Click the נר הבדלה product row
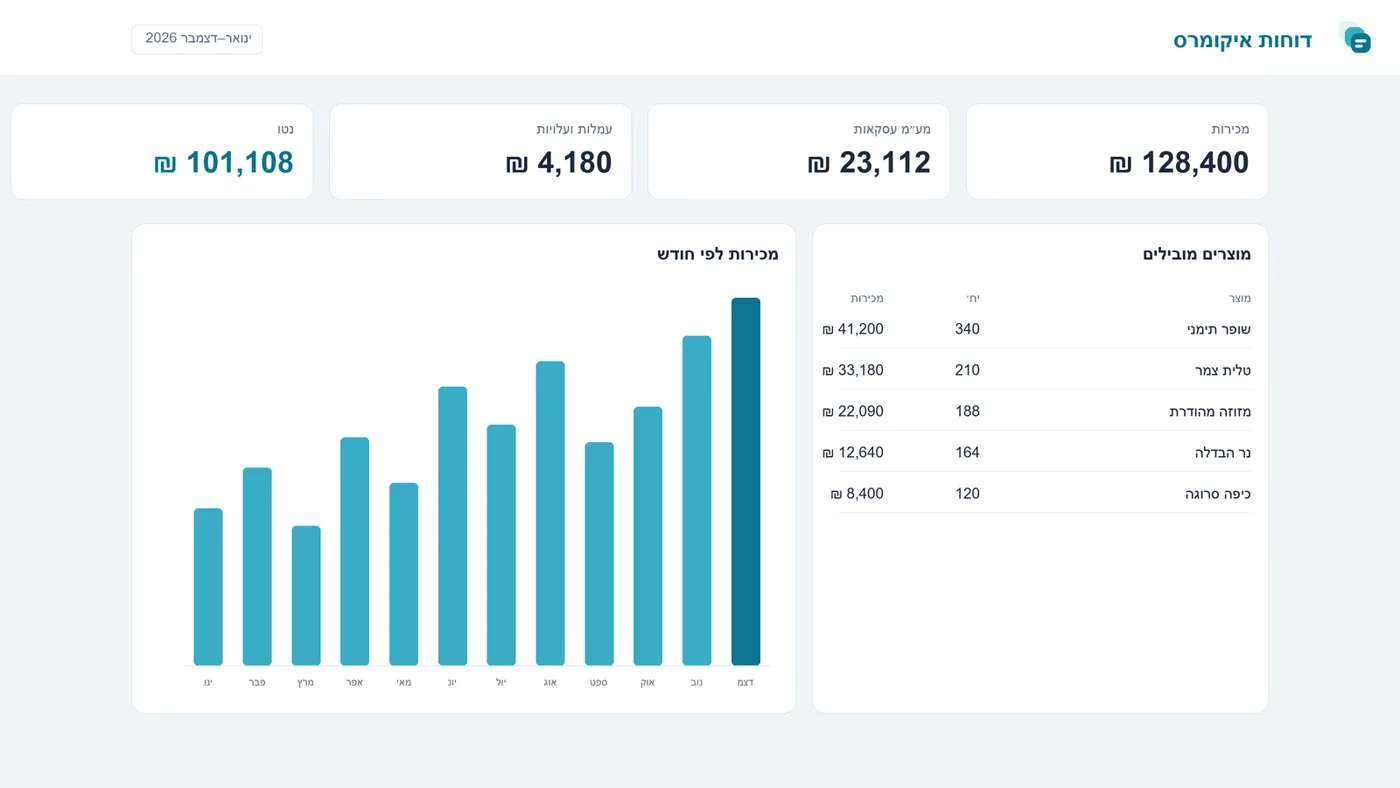Screen dimensions: 1400x788 (x=1036, y=452)
